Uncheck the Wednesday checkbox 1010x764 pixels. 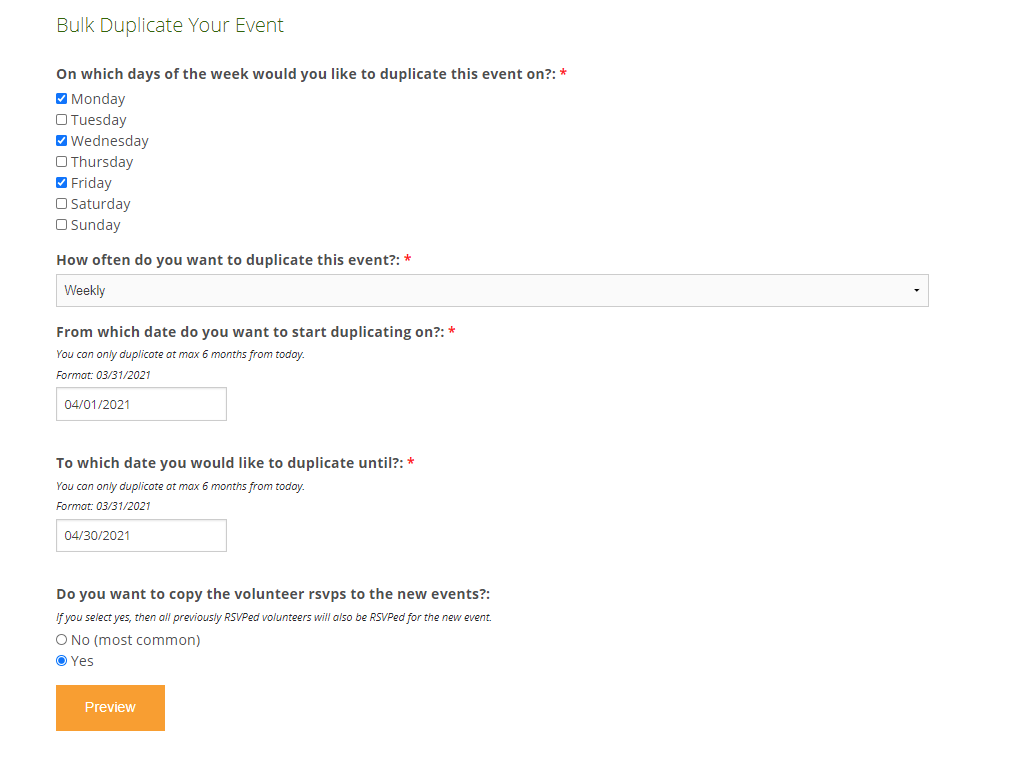[x=62, y=141]
